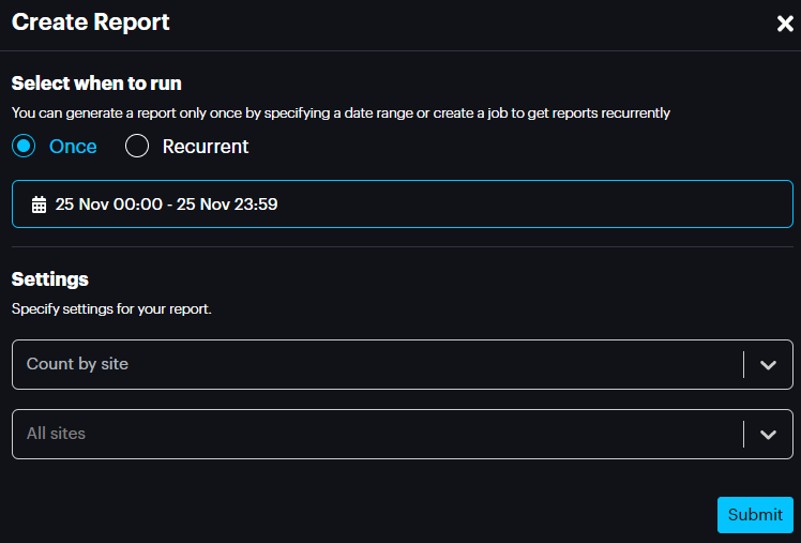The height and width of the screenshot is (543, 801).
Task: Expand the chevron beside 'All sites'
Action: [x=768, y=435]
